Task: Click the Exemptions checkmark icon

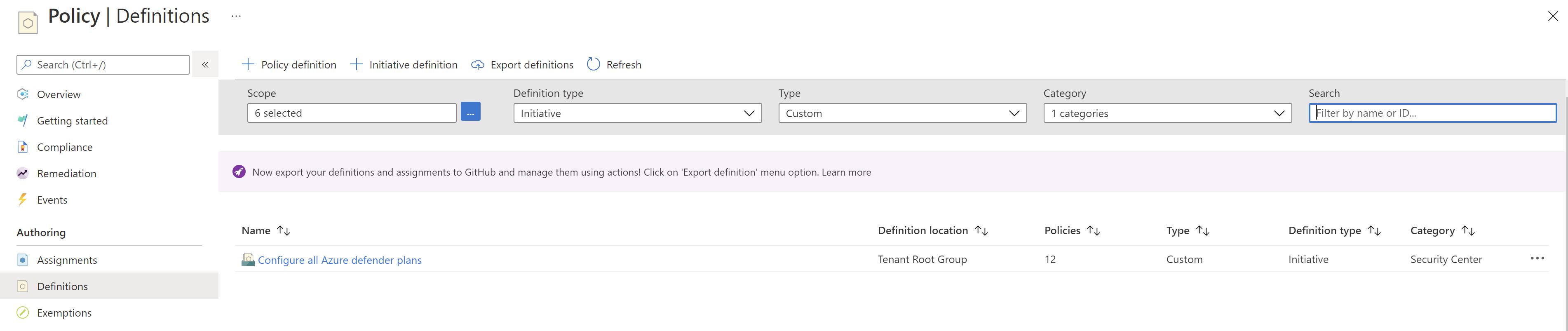Action: [23, 313]
